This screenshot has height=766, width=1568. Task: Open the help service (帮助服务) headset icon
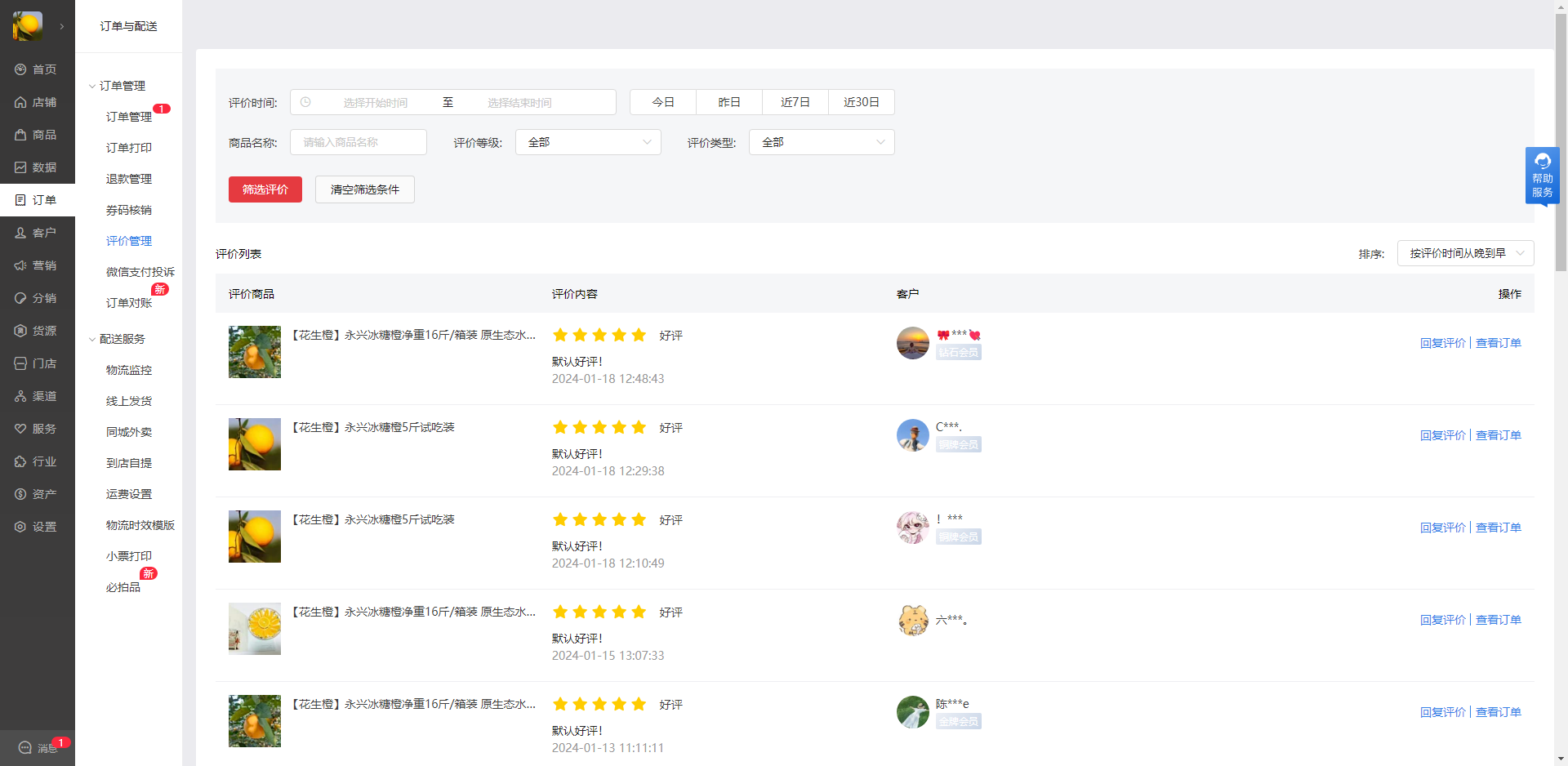pos(1542,162)
